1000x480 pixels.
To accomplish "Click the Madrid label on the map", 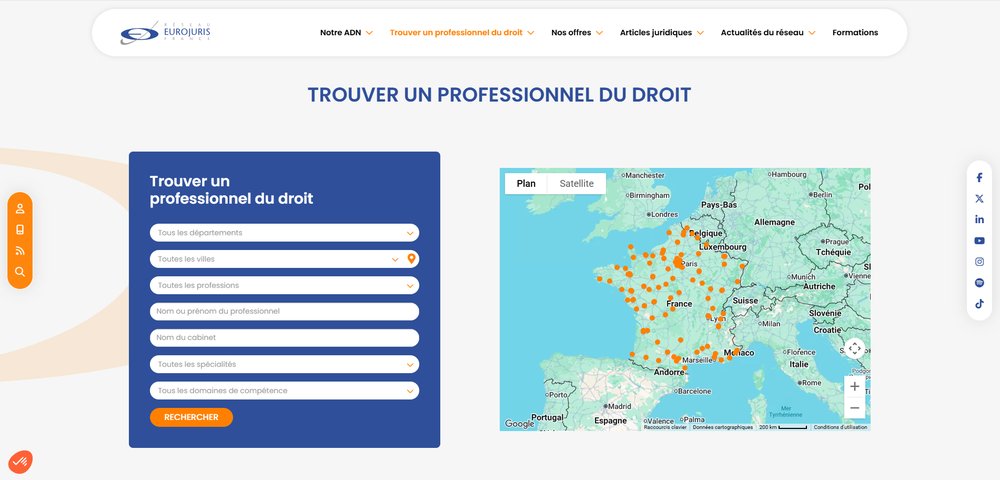I will point(619,406).
